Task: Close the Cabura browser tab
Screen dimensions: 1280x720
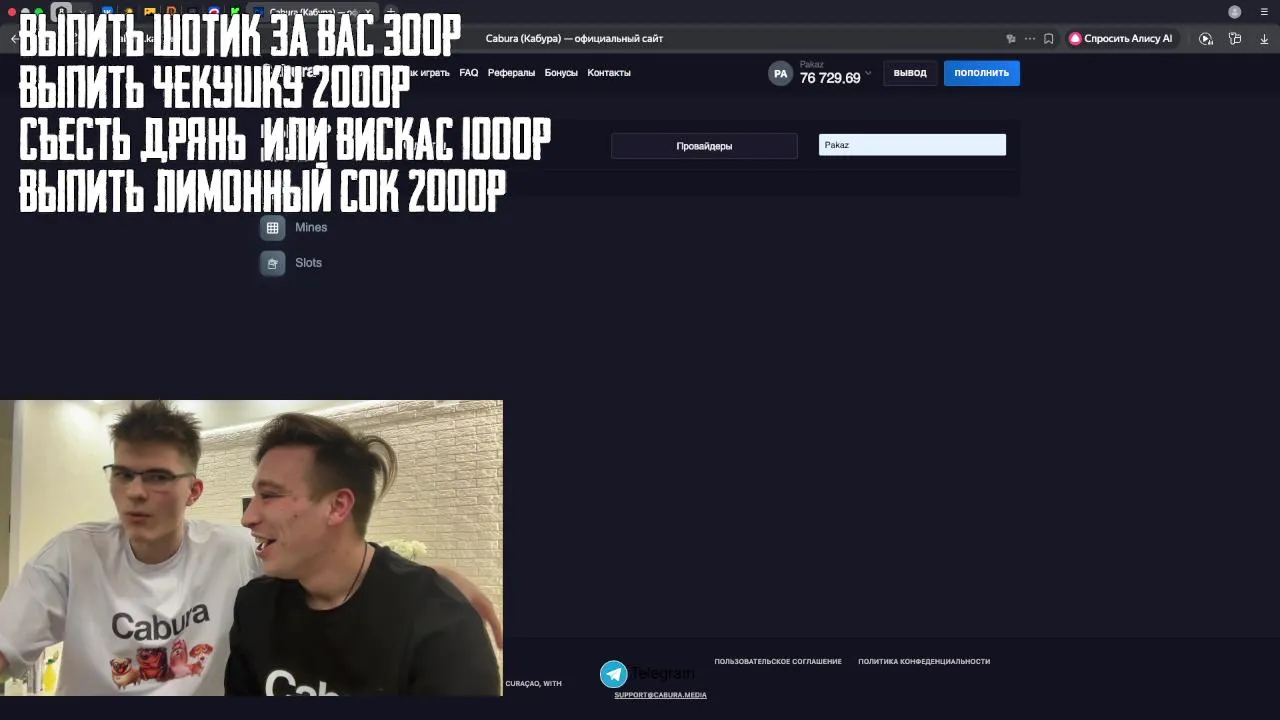Action: 367,12
